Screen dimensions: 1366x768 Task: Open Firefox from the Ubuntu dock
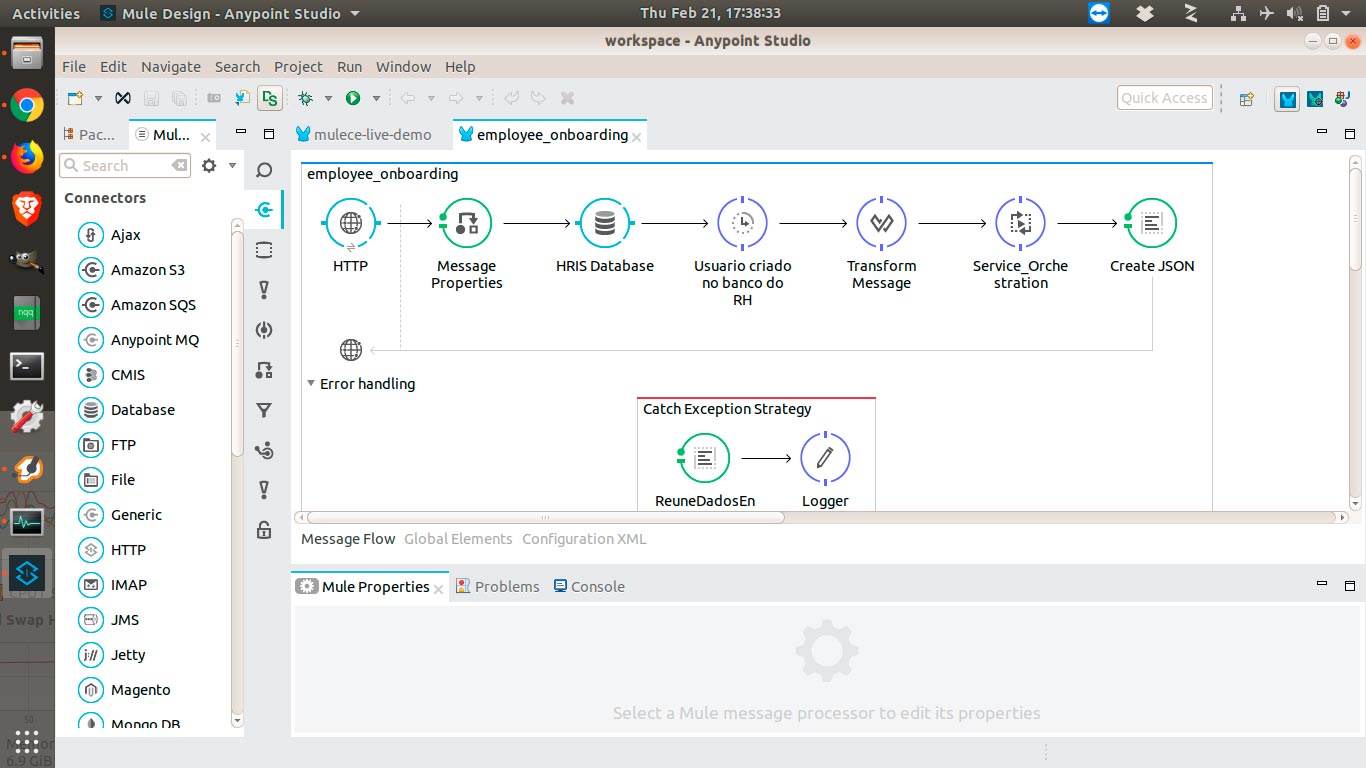27,156
